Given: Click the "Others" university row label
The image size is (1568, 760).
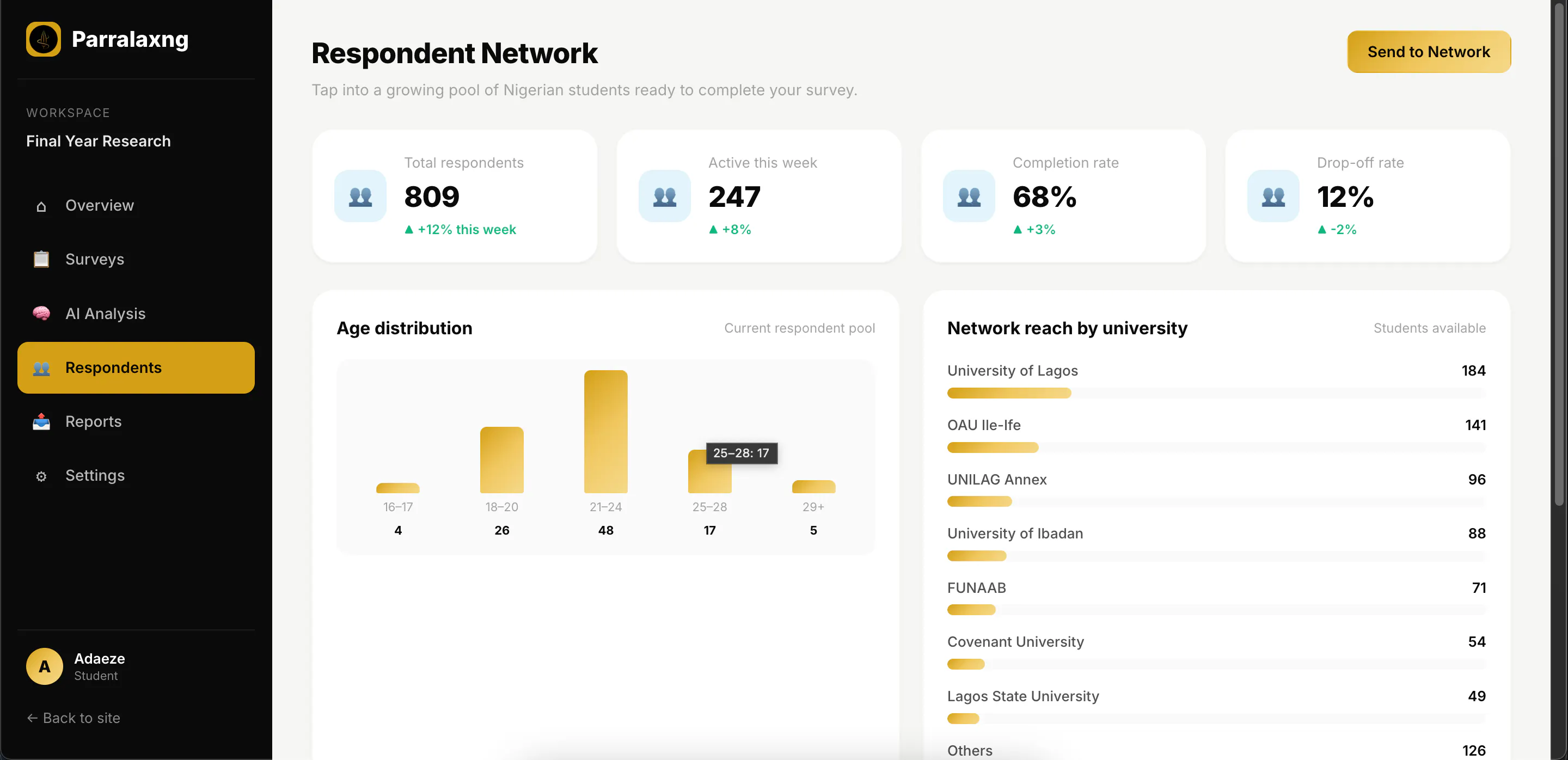Looking at the screenshot, I should point(970,751).
